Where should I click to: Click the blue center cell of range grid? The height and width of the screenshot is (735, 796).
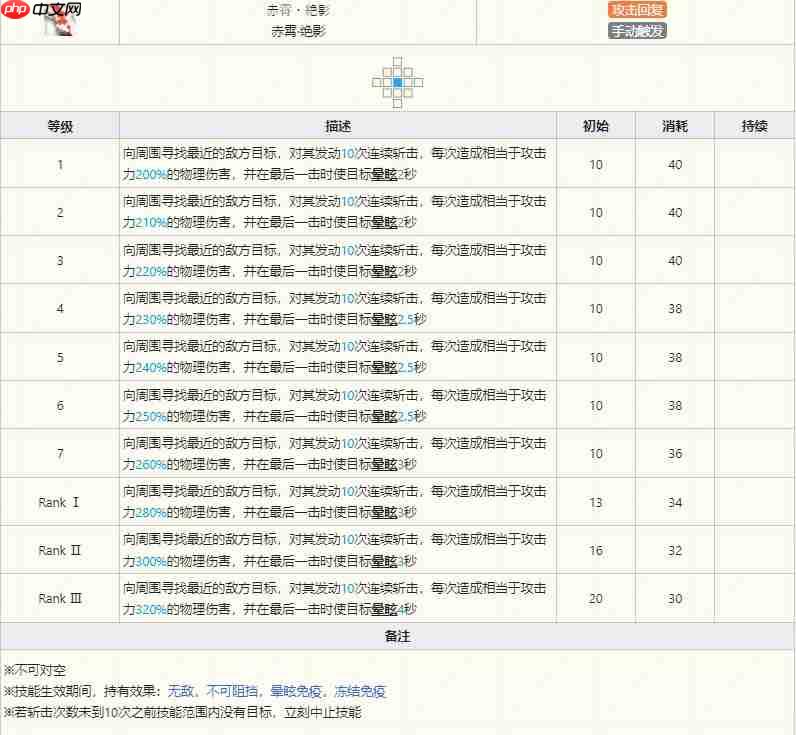(x=397, y=81)
